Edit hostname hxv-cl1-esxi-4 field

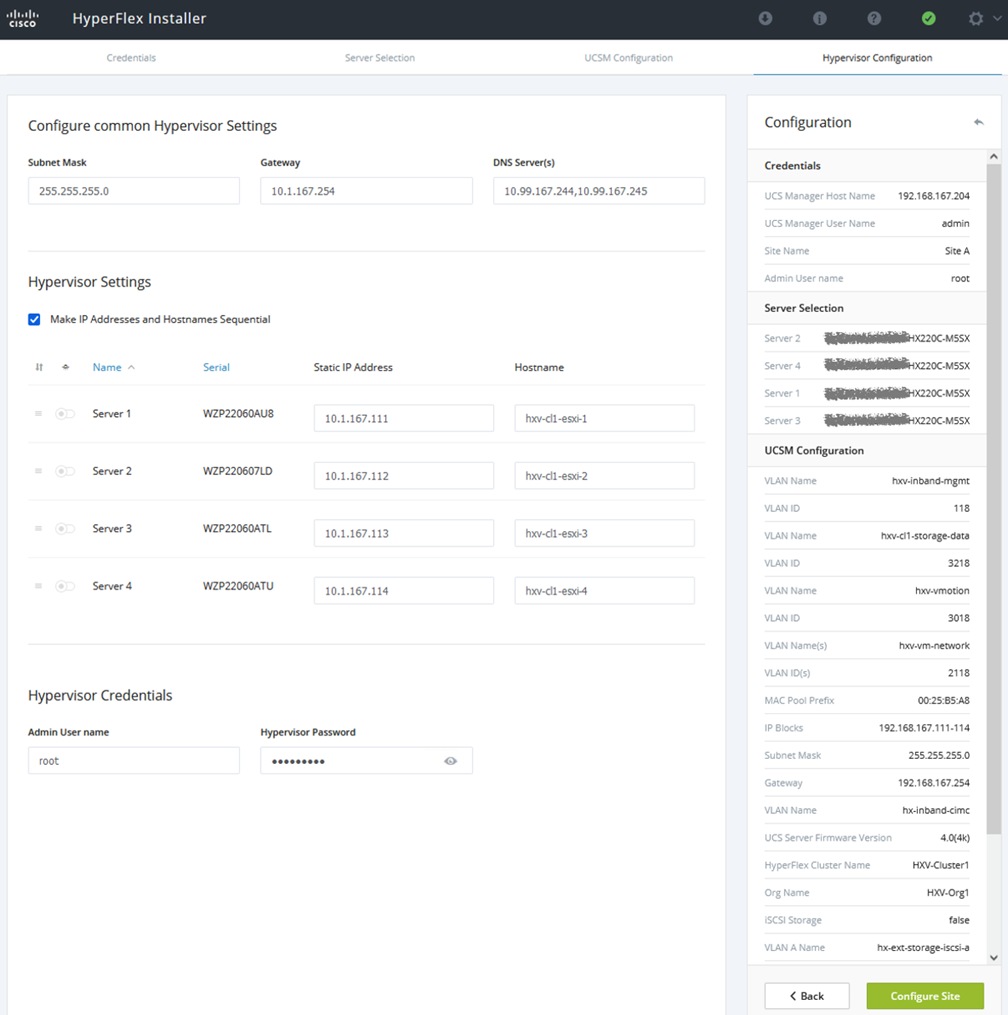[x=605, y=591]
